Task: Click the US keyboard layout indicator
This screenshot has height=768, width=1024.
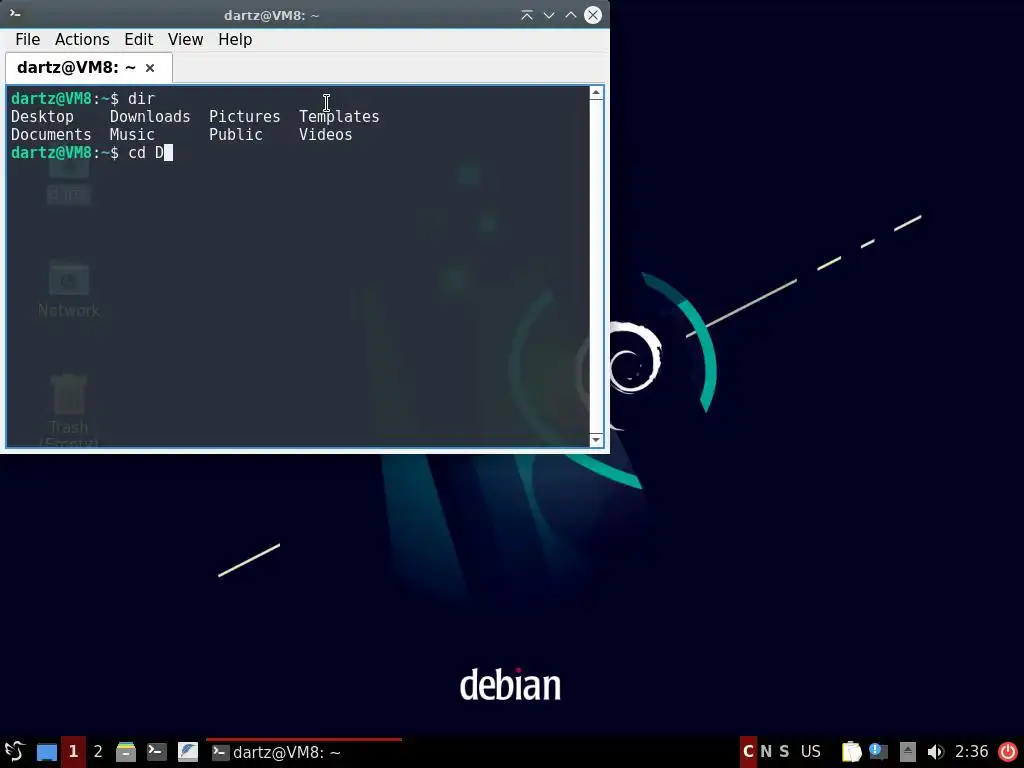Action: click(x=810, y=752)
